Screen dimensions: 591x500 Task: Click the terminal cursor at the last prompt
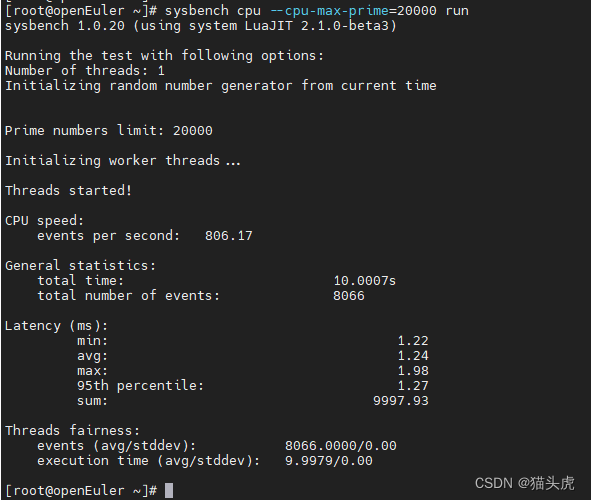(x=169, y=491)
